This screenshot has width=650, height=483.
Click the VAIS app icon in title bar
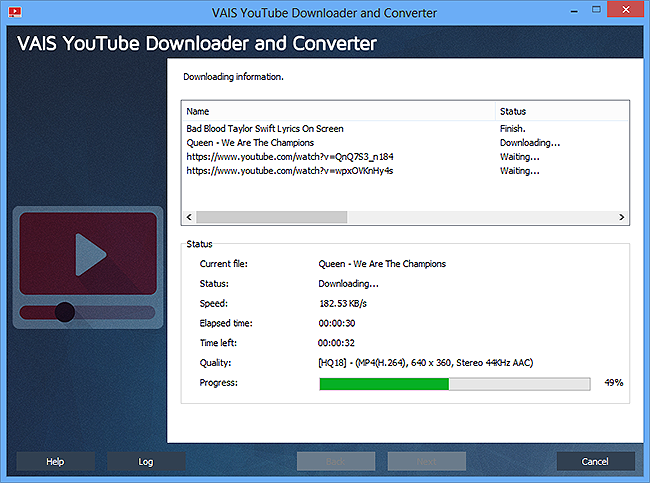15,12
